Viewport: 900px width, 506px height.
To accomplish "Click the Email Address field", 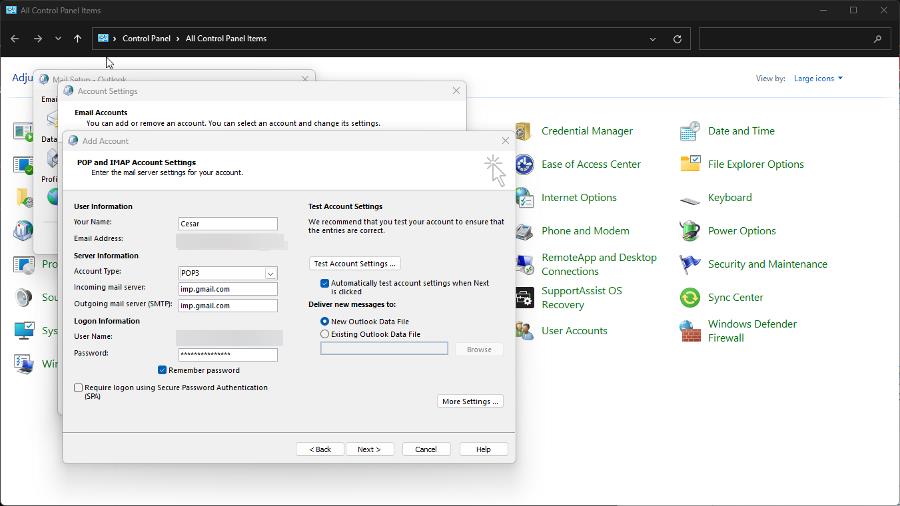I will [231, 242].
